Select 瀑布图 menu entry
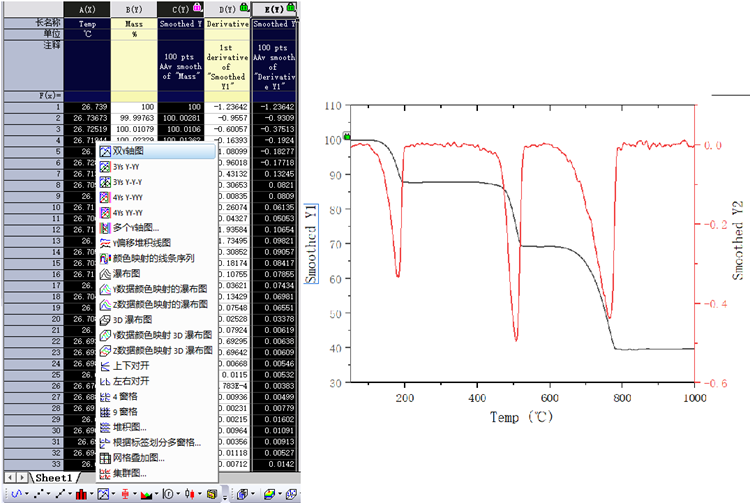This screenshot has width=750, height=503. coord(157,274)
